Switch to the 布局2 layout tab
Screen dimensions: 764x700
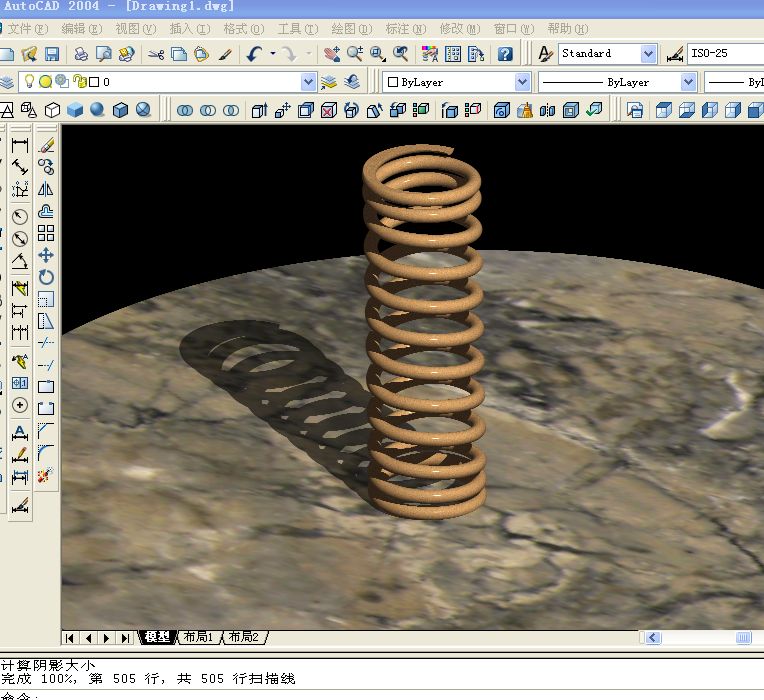[x=243, y=637]
